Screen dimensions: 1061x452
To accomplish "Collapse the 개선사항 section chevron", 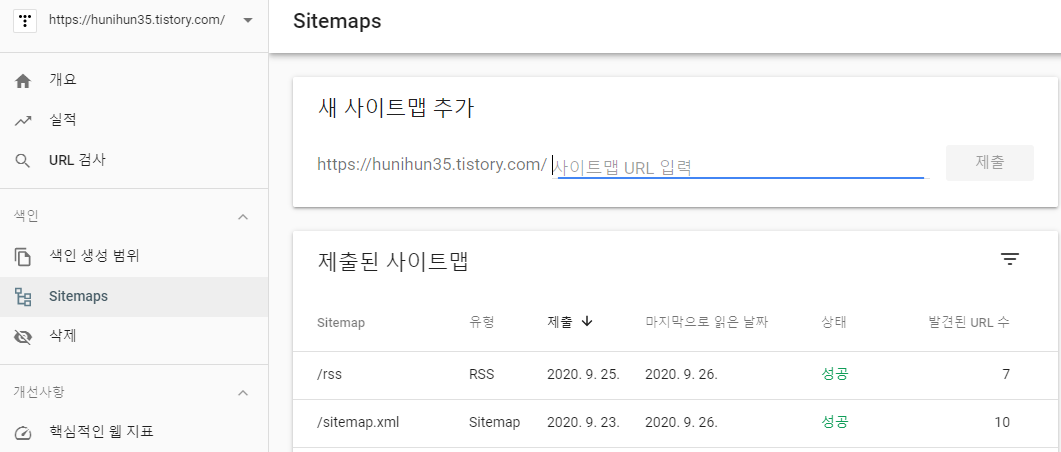I will 244,393.
